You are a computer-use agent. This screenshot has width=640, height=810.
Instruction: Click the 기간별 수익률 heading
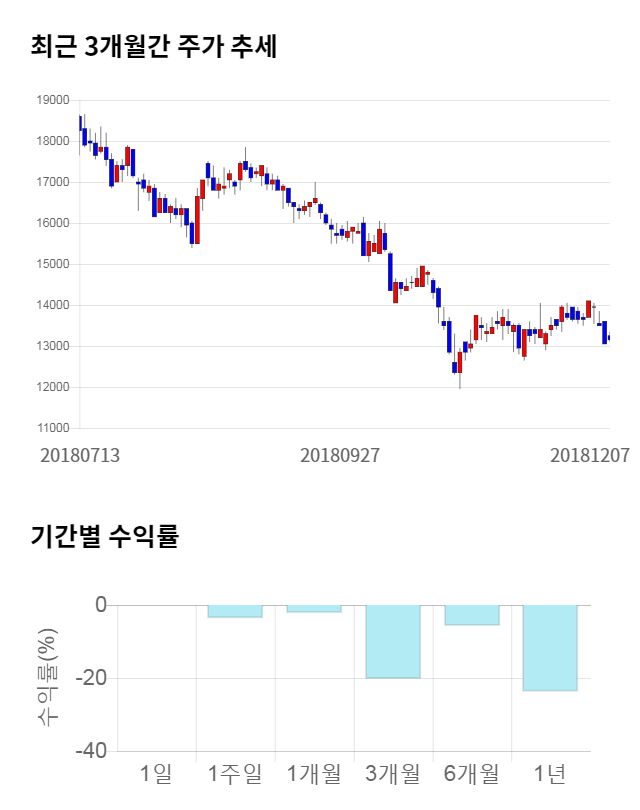(x=104, y=535)
